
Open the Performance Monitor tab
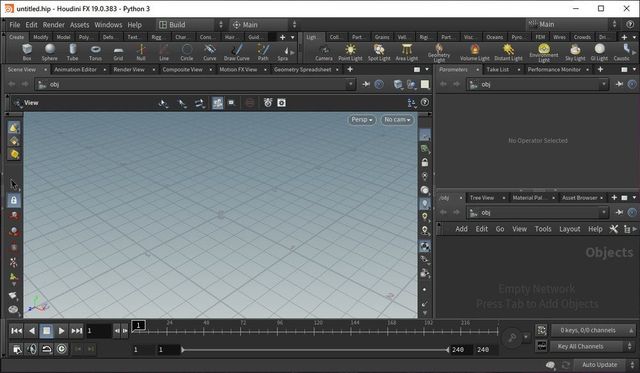554,69
